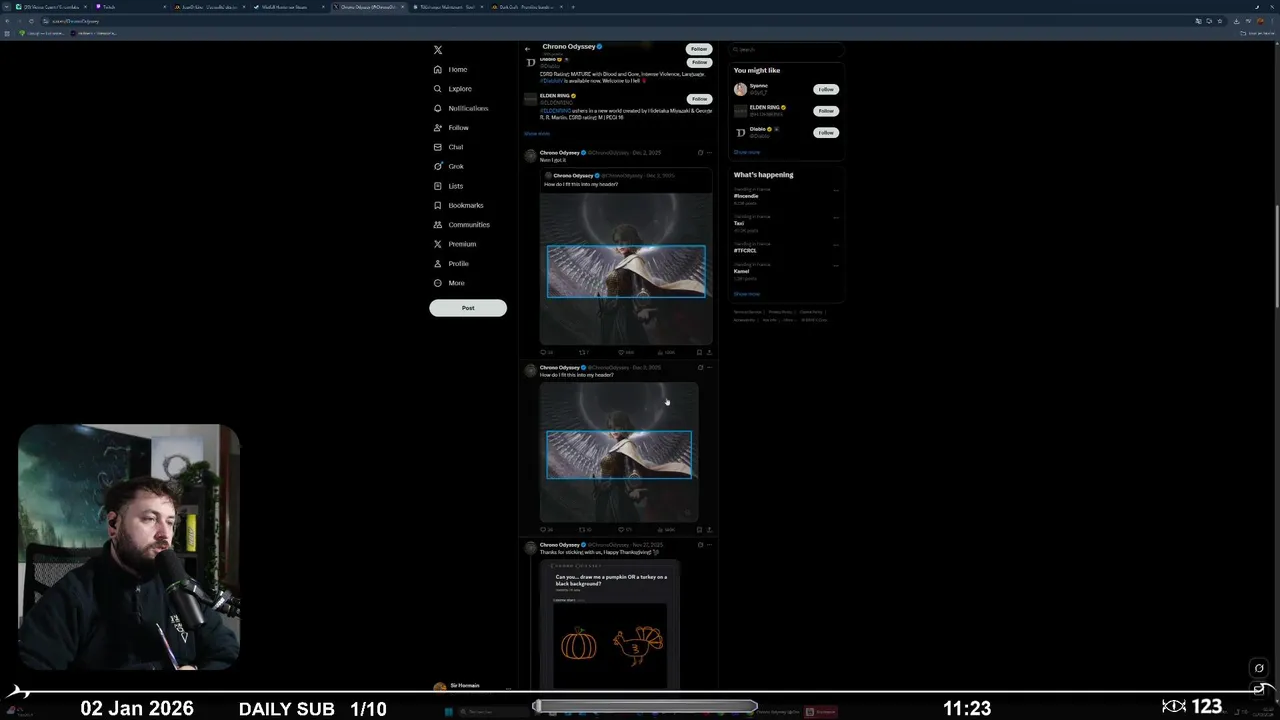1280x720 pixels.
Task: Click Grok icon on 'How do I fit this' post
Action: pos(700,367)
